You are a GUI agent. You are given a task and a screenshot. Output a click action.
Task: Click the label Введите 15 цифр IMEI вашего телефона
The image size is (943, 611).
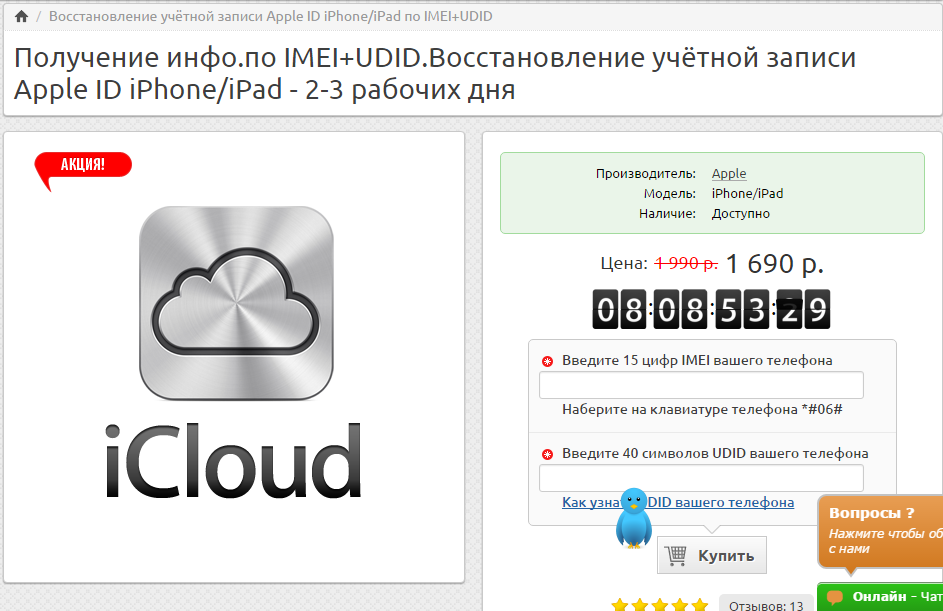697,360
